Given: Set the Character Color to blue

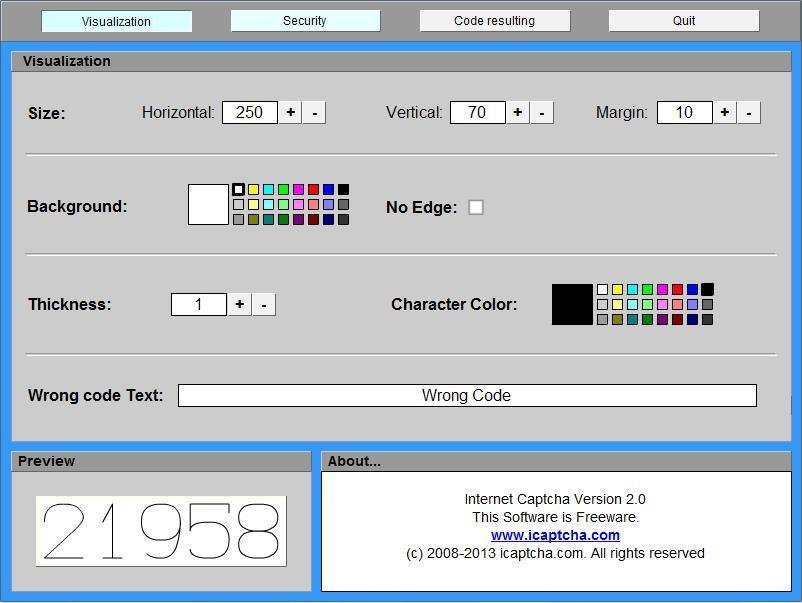Looking at the screenshot, I should pyautogui.click(x=692, y=289).
